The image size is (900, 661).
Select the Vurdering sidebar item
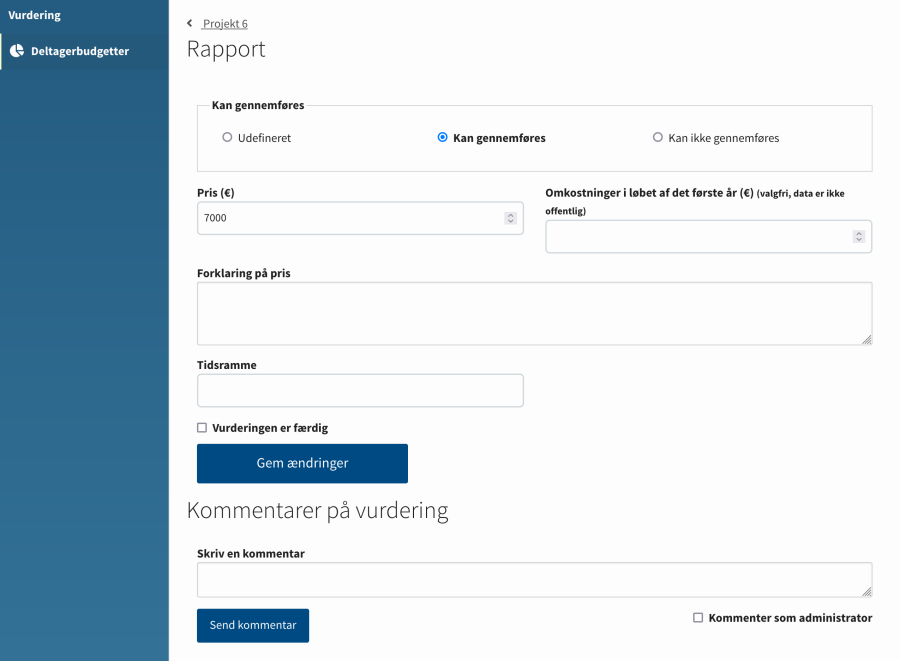coord(35,15)
